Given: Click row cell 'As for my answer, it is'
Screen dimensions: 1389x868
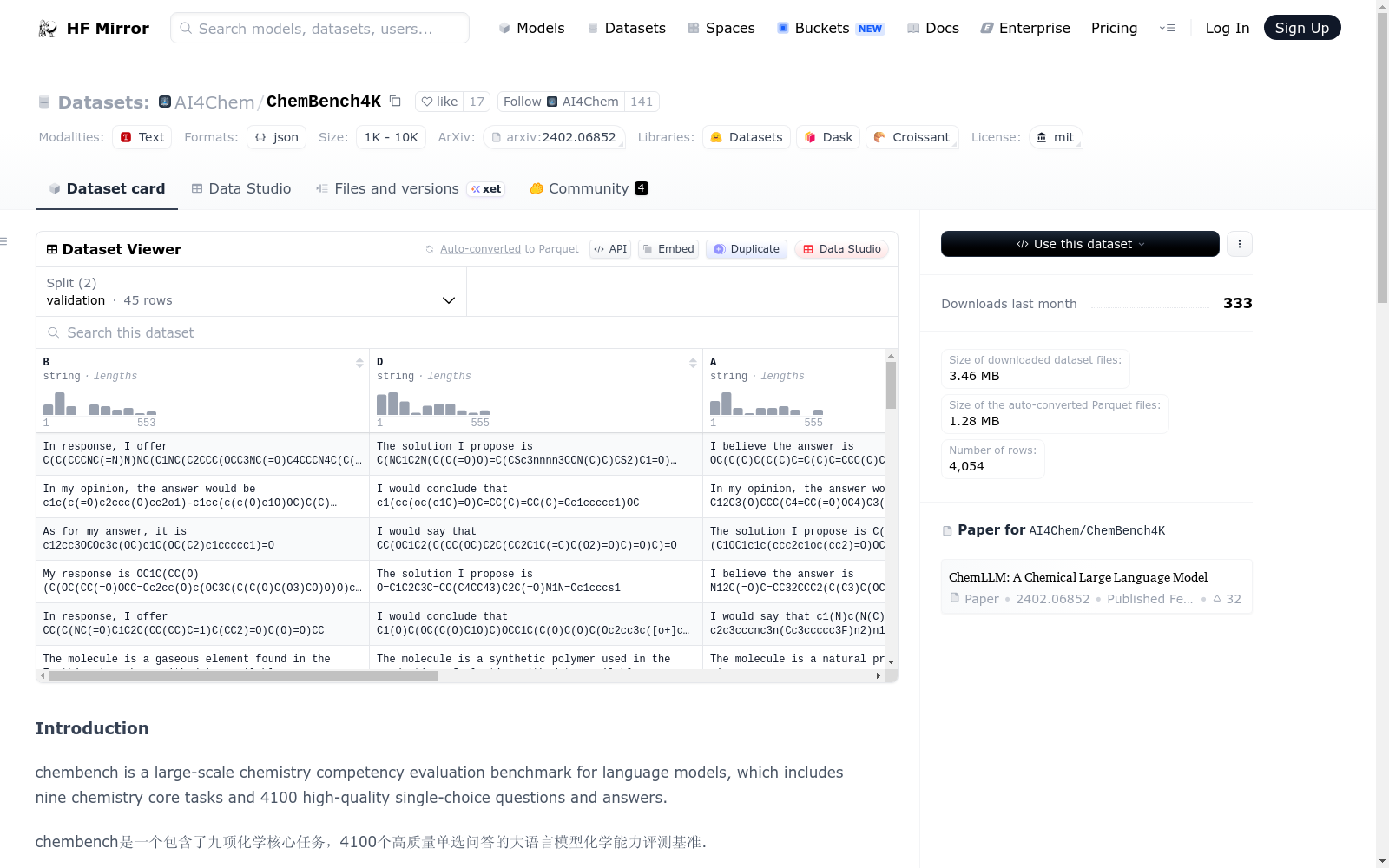Looking at the screenshot, I should point(202,538).
